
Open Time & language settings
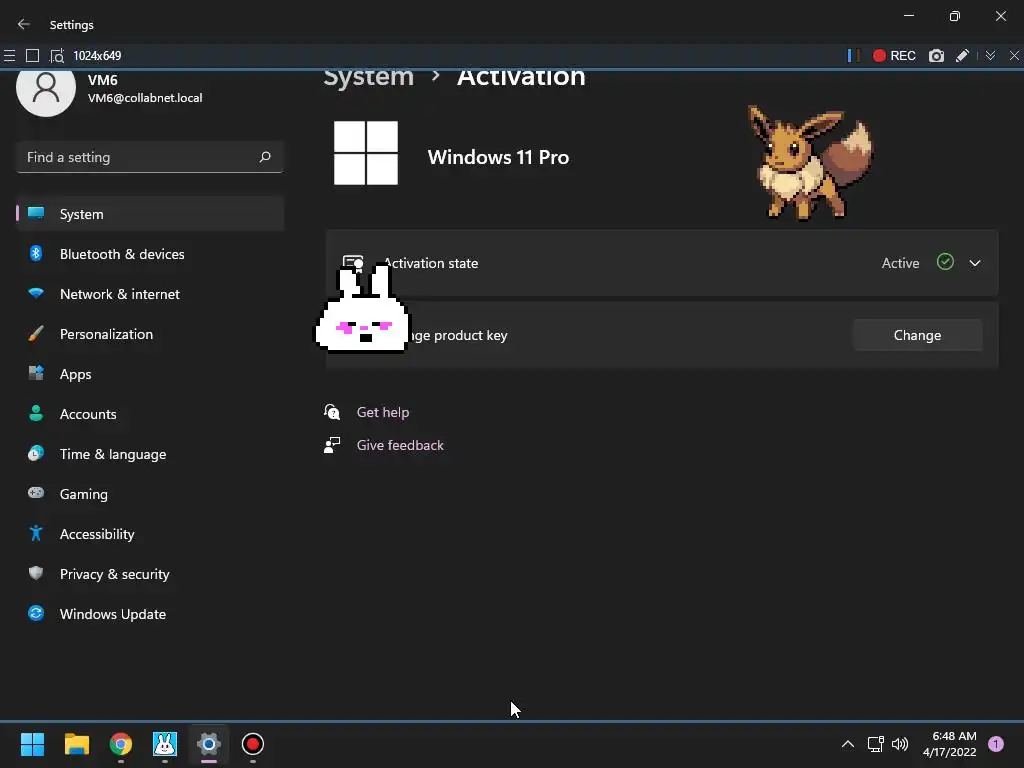(x=150, y=454)
